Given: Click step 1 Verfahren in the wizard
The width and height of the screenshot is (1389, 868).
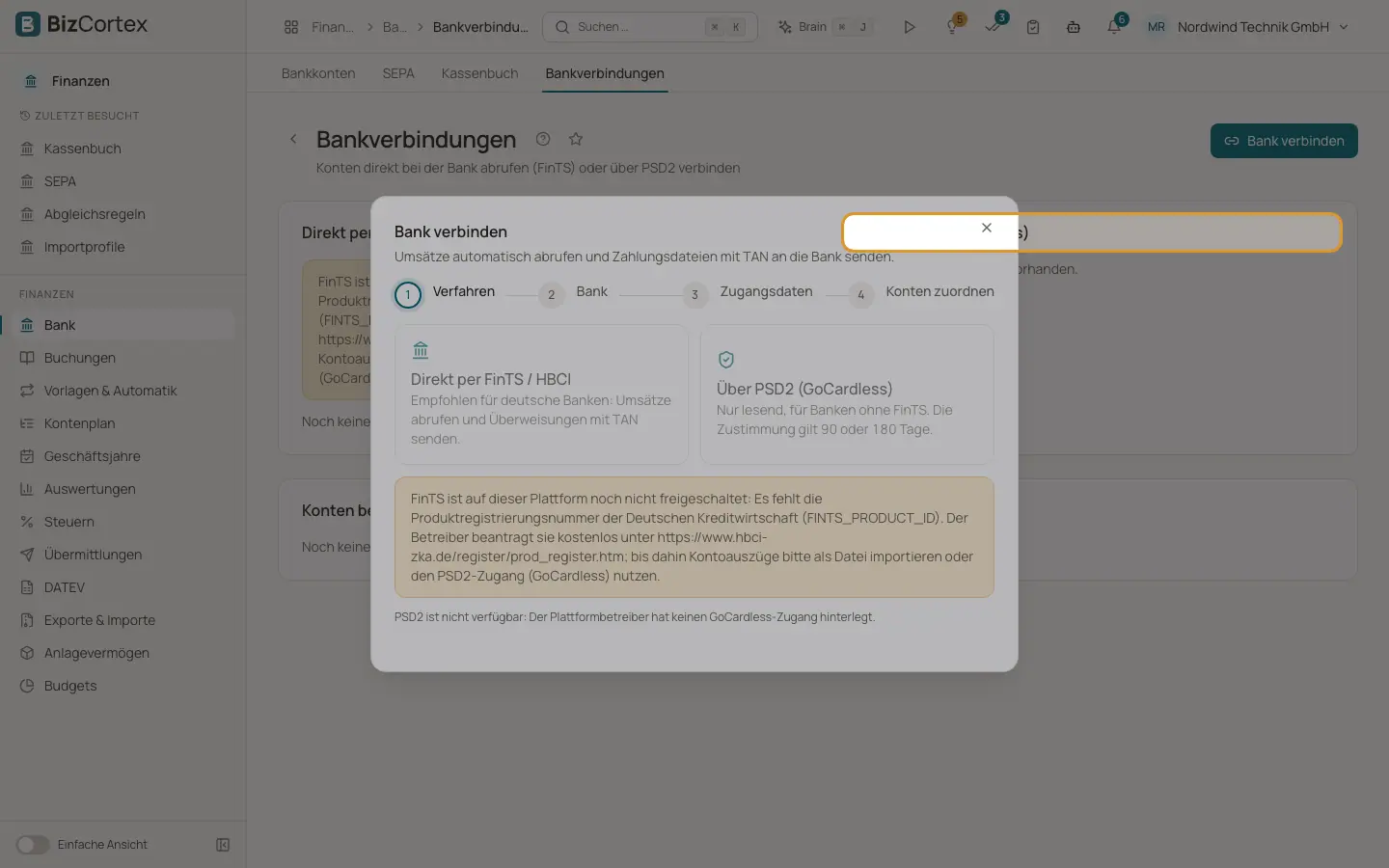Looking at the screenshot, I should point(445,293).
